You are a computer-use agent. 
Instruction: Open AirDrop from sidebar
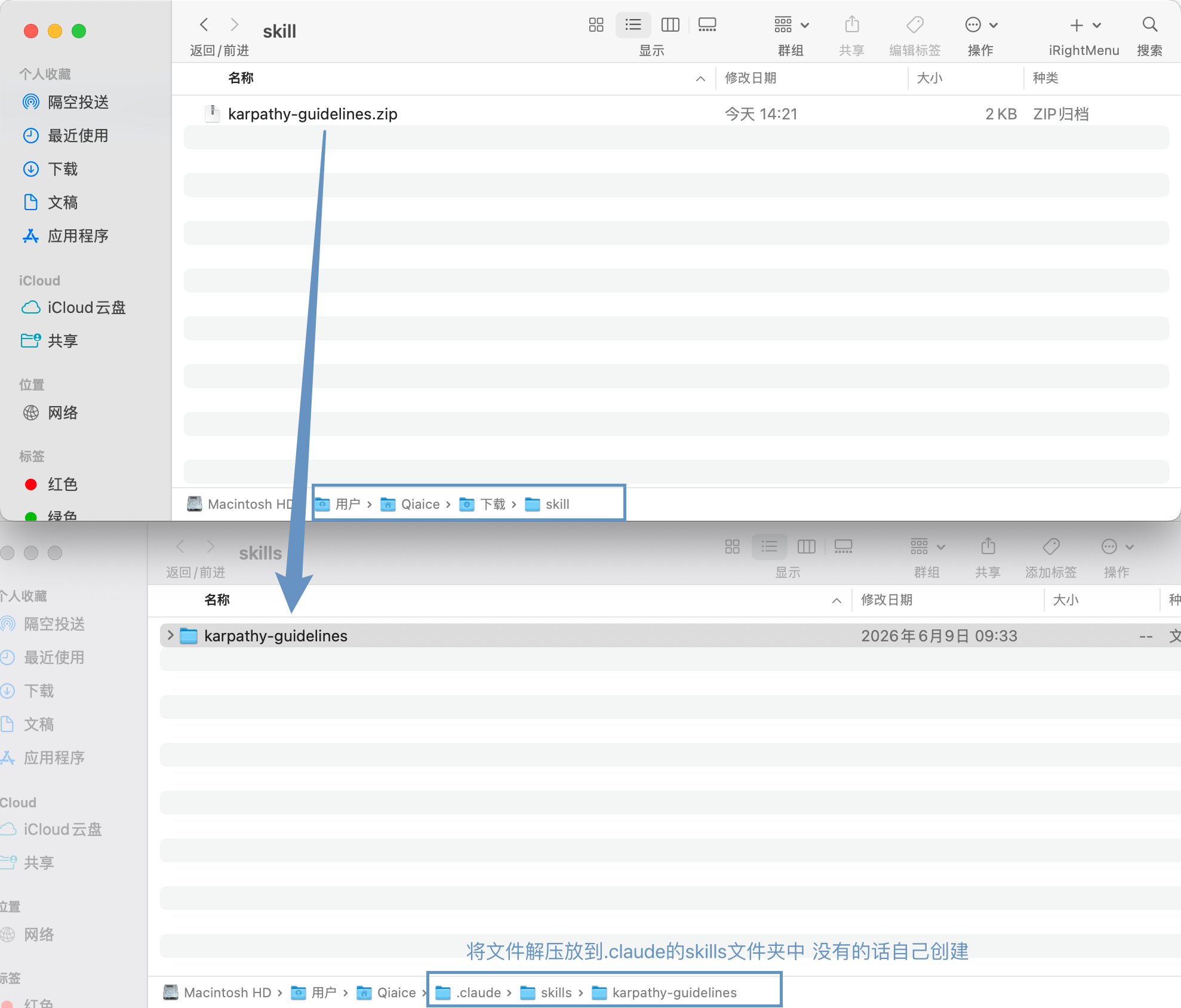(x=66, y=102)
